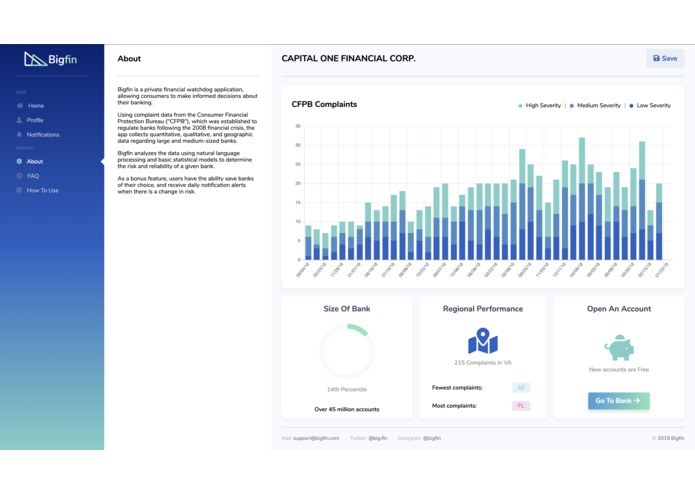Click the support@bigfin.com mail link
Viewport: 695px width, 494px height.
(x=316, y=438)
